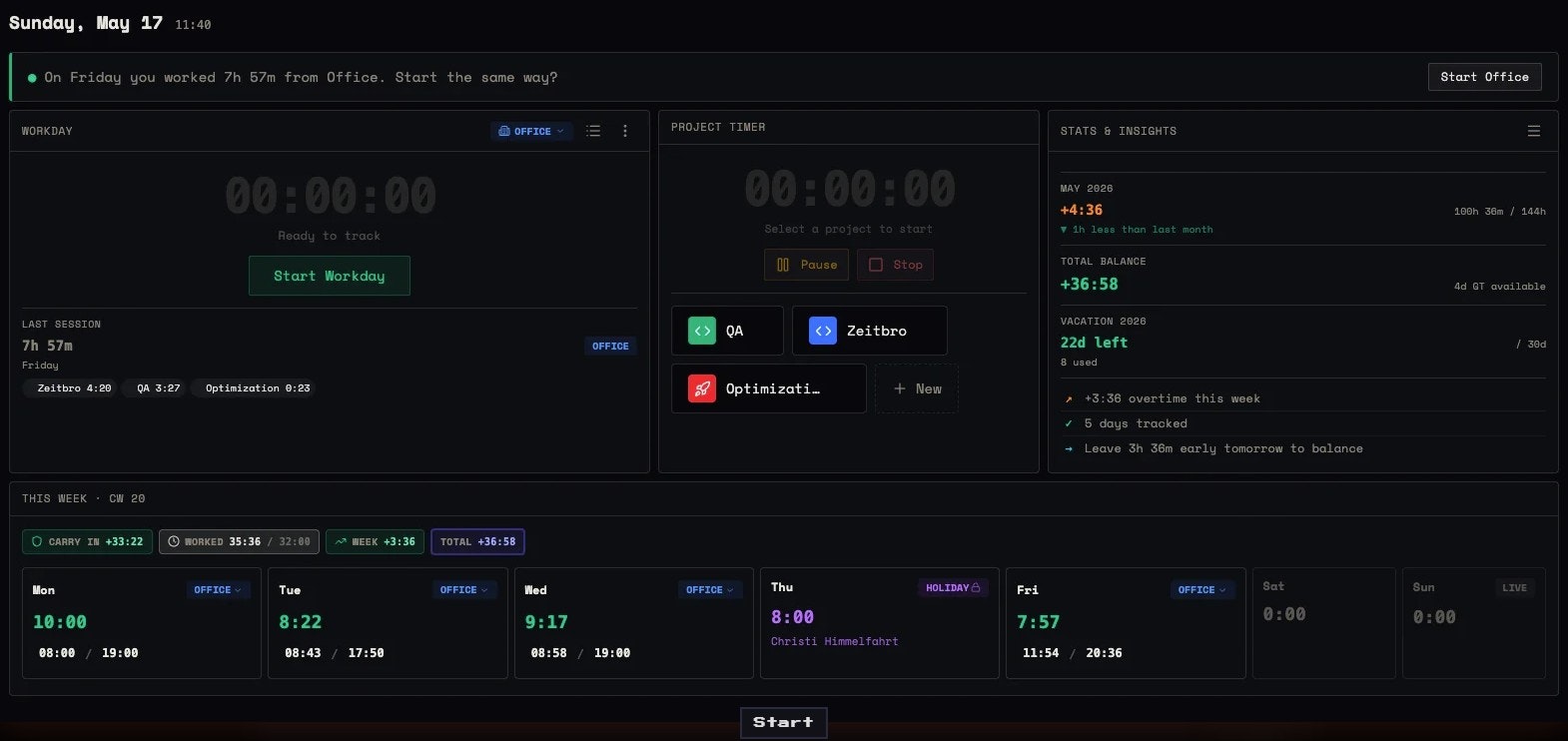The image size is (1568, 741).
Task: Click the 4d GT available text
Action: pyautogui.click(x=1499, y=287)
